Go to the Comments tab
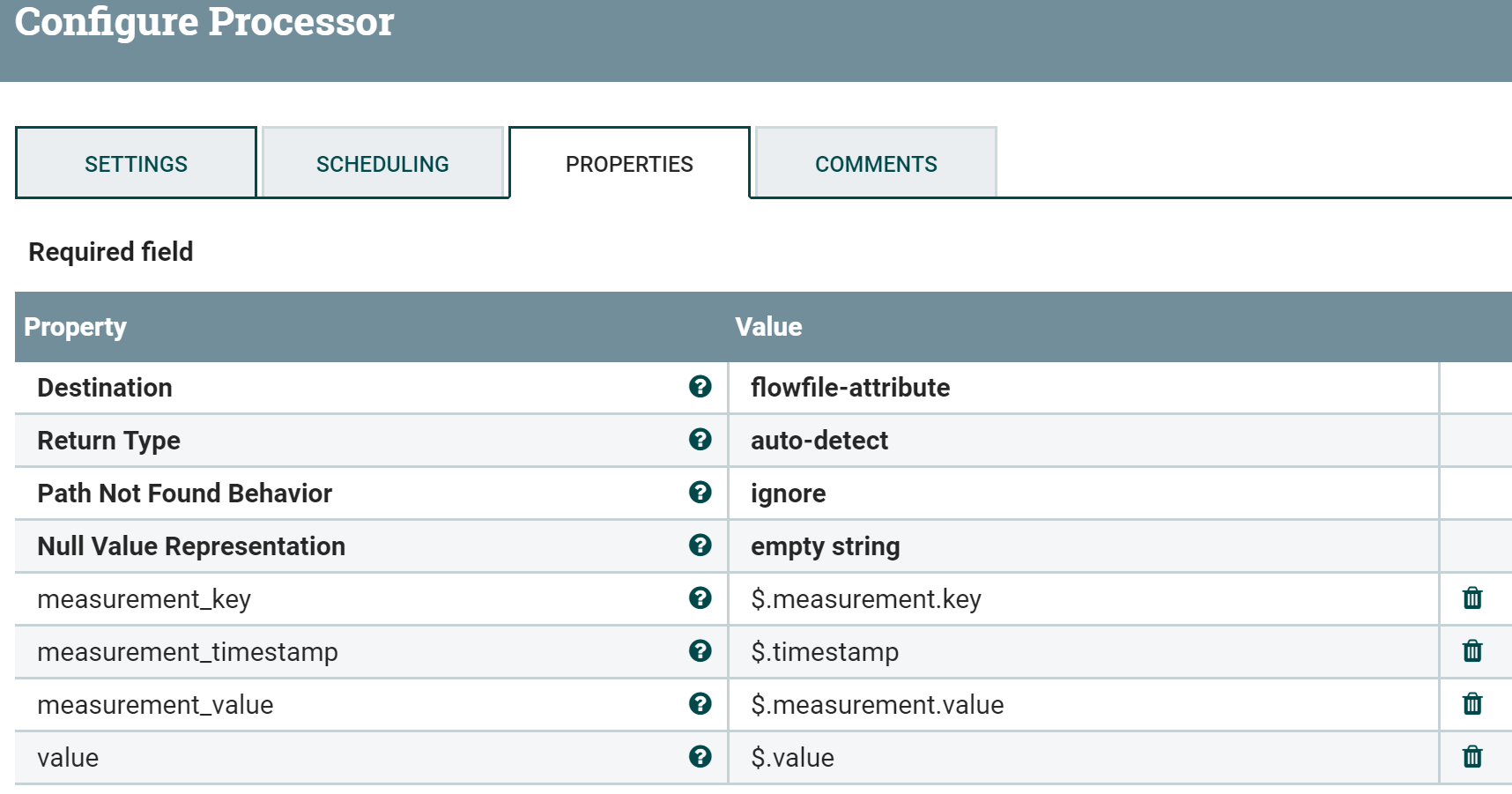The width and height of the screenshot is (1512, 794). click(876, 164)
